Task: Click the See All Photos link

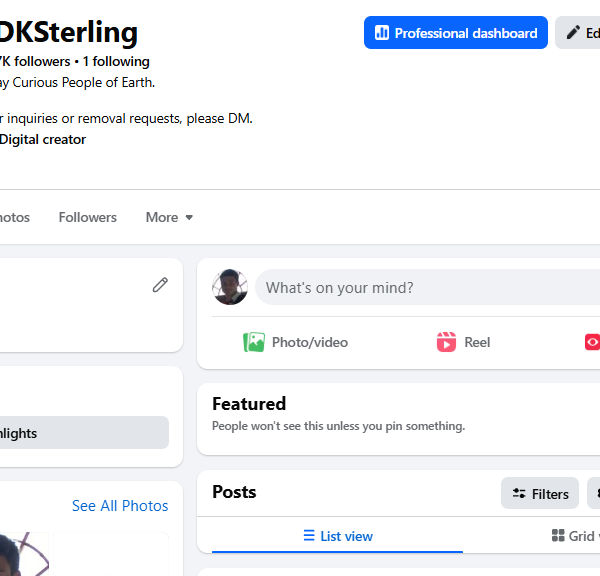Action: coord(120,506)
